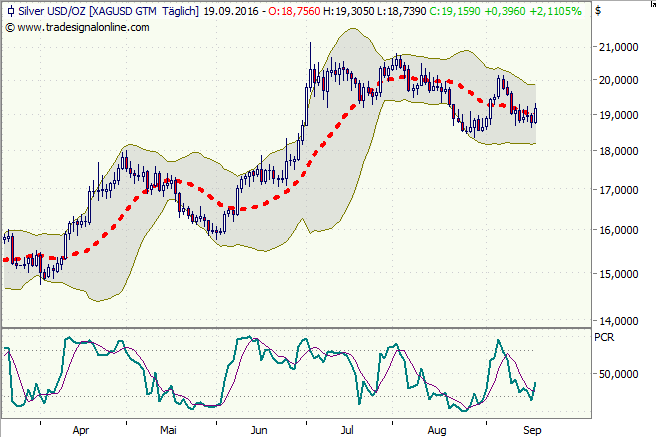Screen dimensions: 656x437
Task: Click the low value L:18,7390
Action: tap(402, 11)
